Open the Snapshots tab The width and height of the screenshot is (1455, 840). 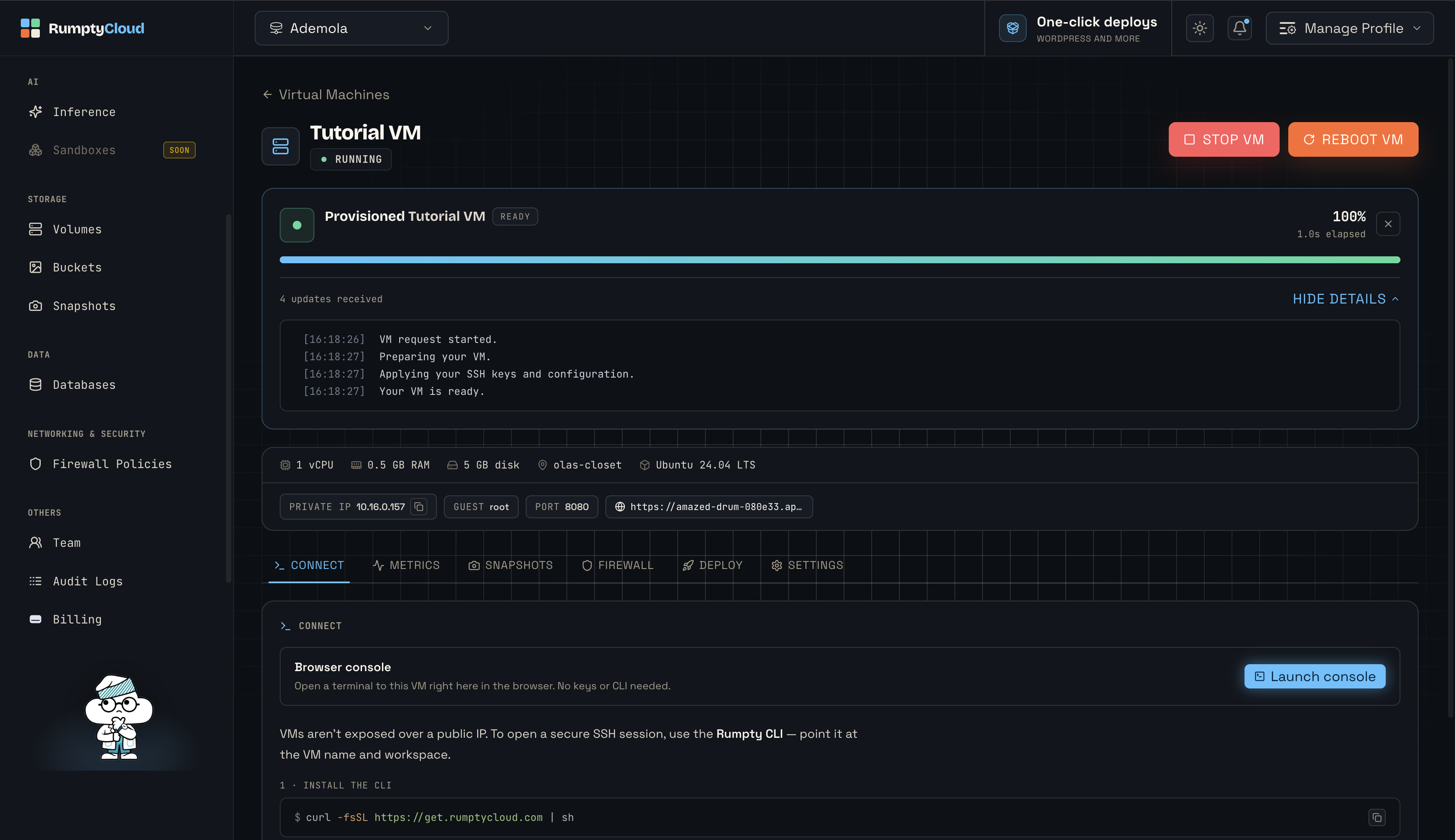point(511,565)
